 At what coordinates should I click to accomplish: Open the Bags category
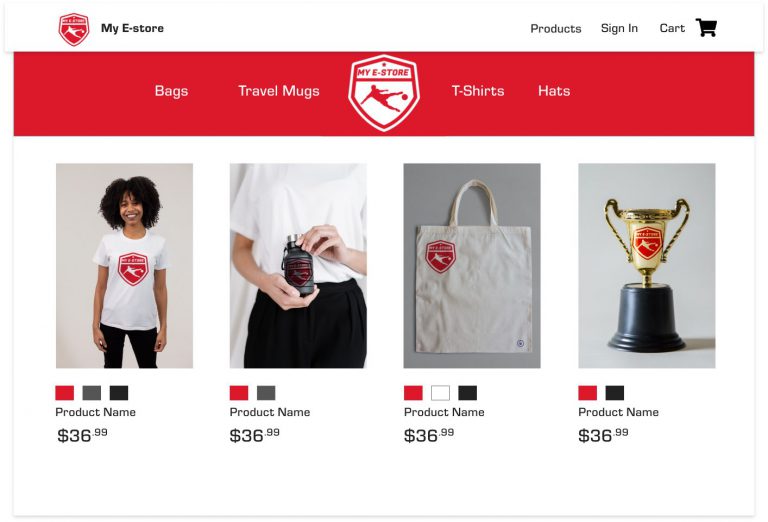click(171, 91)
